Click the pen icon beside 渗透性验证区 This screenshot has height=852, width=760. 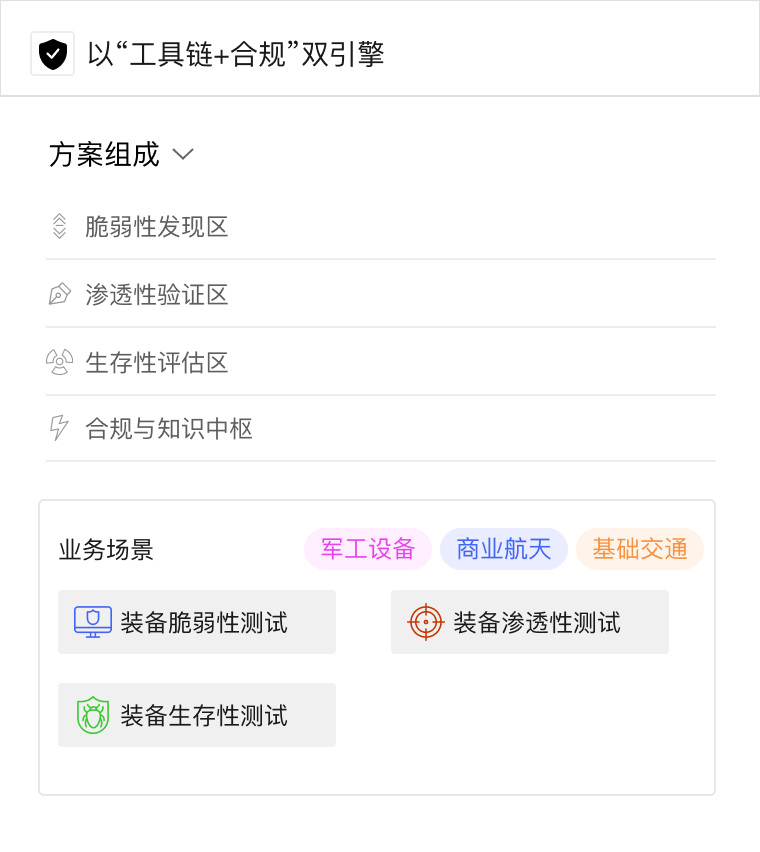pyautogui.click(x=59, y=295)
